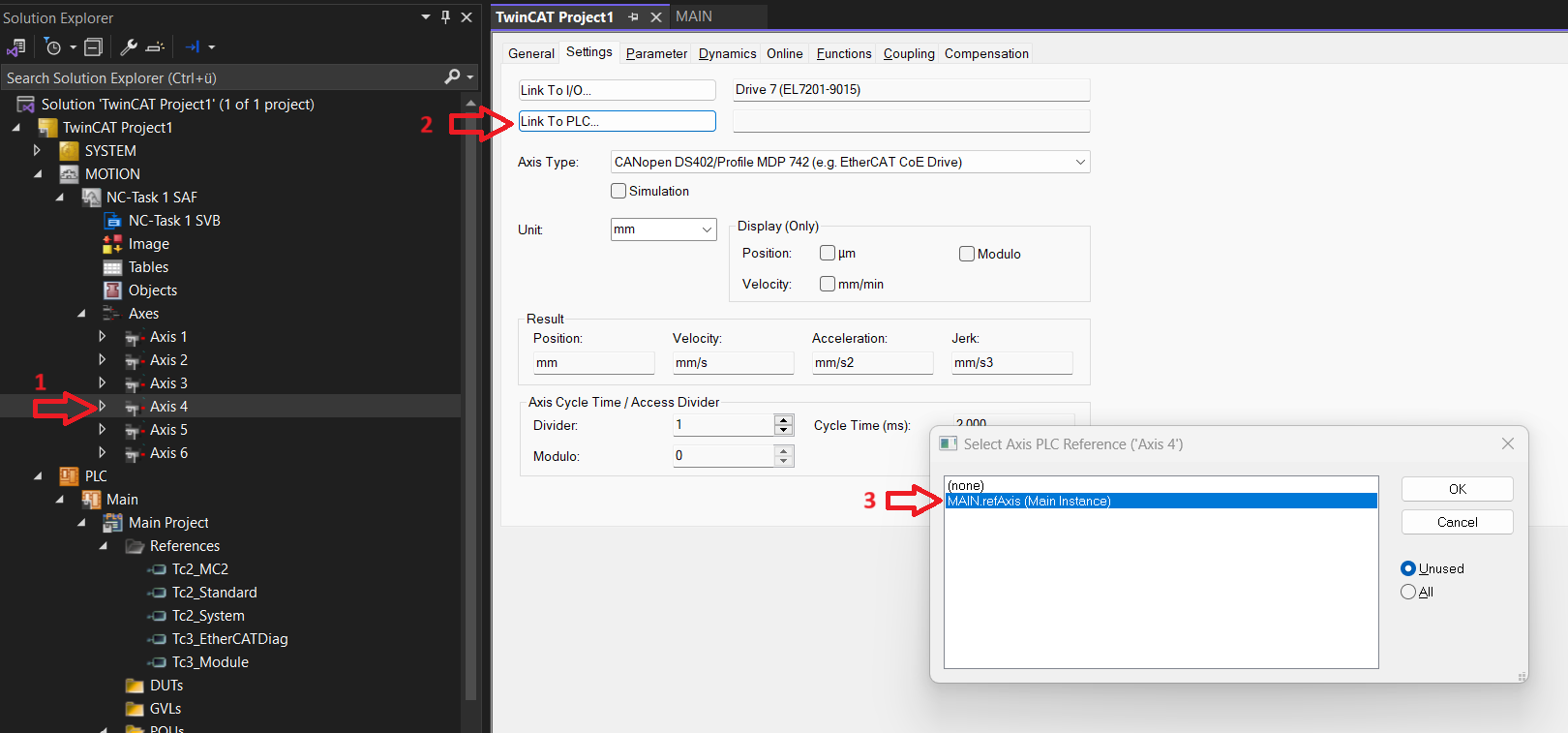Select Tc3_EtherCATDiag reference
This screenshot has height=733, width=1568.
point(229,639)
